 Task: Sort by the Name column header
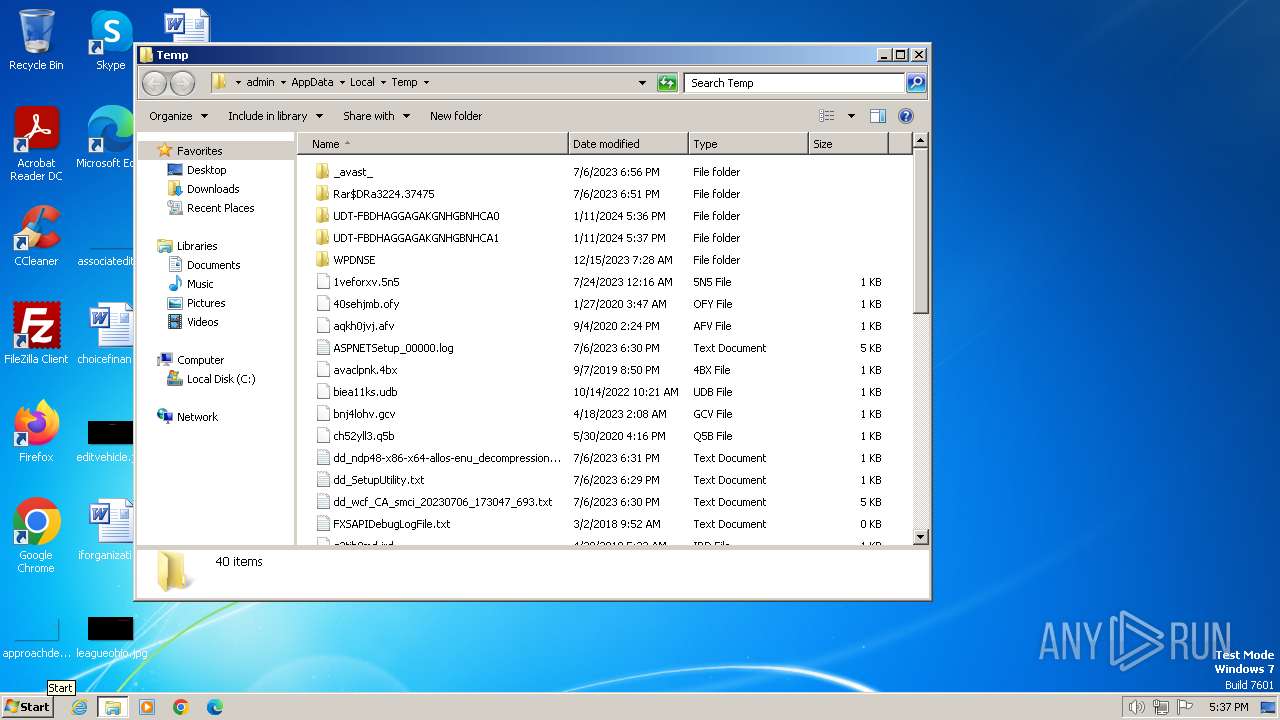point(432,144)
